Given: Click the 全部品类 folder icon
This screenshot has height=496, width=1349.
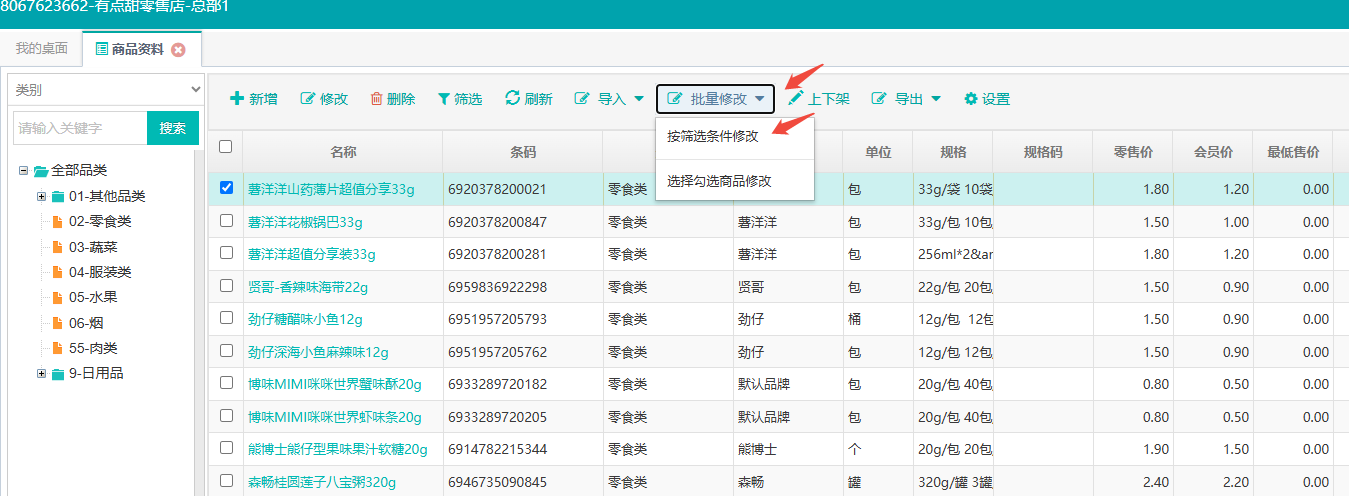Looking at the screenshot, I should pyautogui.click(x=40, y=171).
